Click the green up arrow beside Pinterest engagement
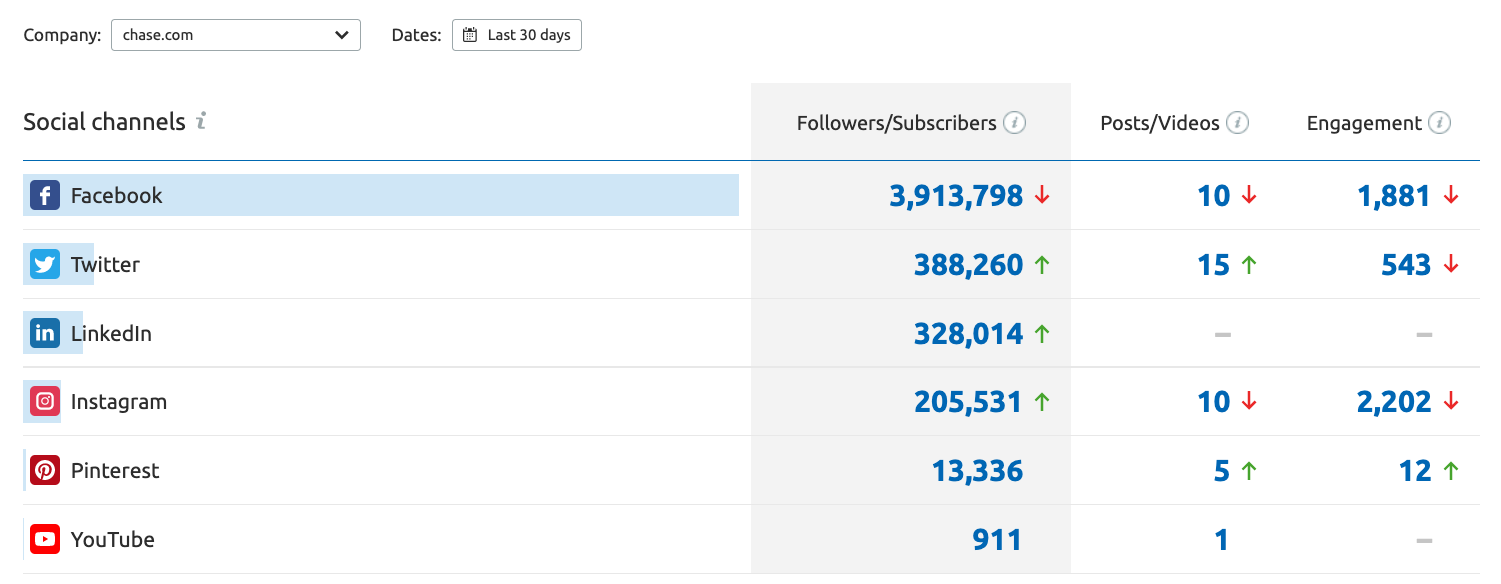Viewport: 1501px width, 584px height. tap(1452, 471)
